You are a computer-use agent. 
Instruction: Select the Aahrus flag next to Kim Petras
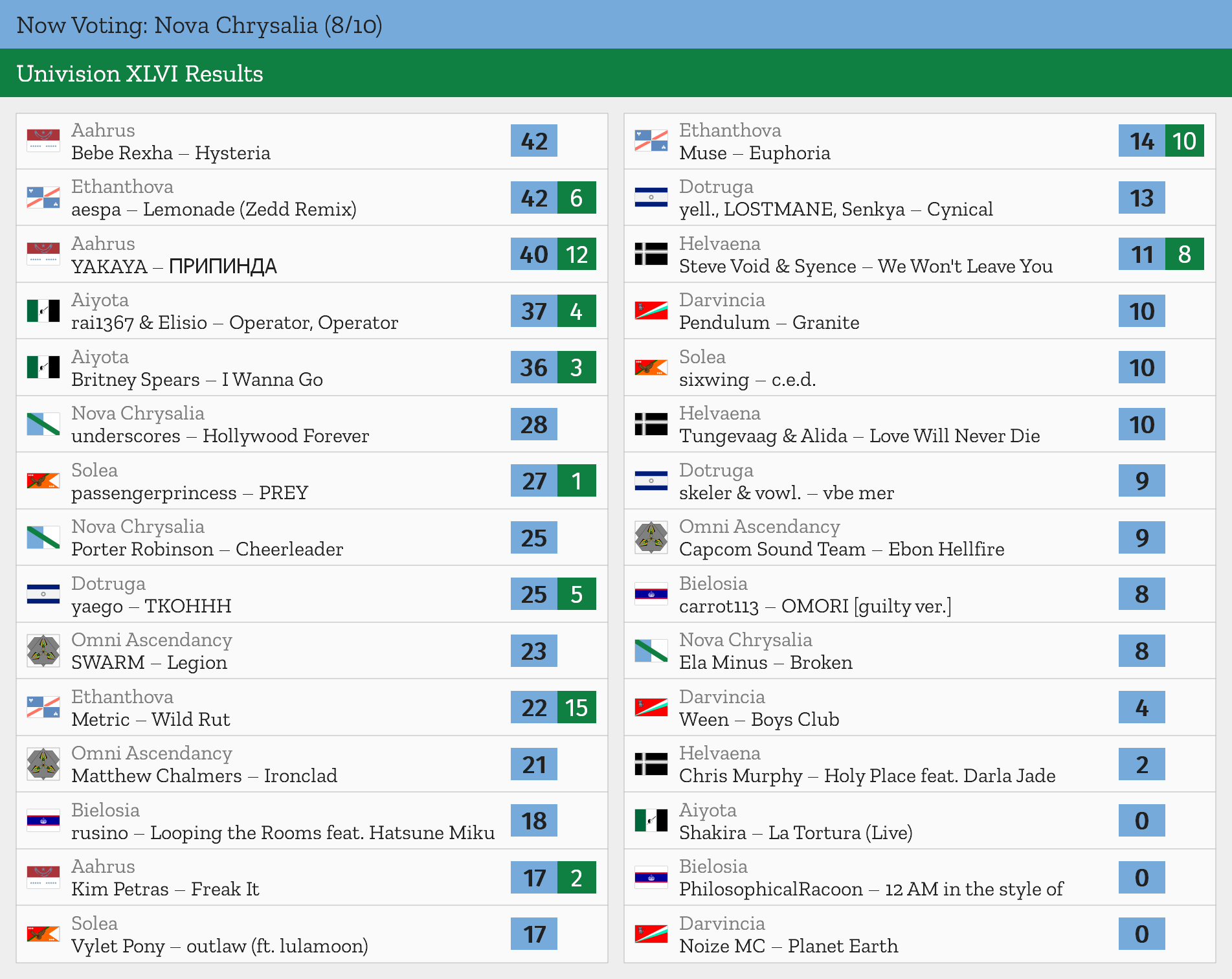point(43,877)
